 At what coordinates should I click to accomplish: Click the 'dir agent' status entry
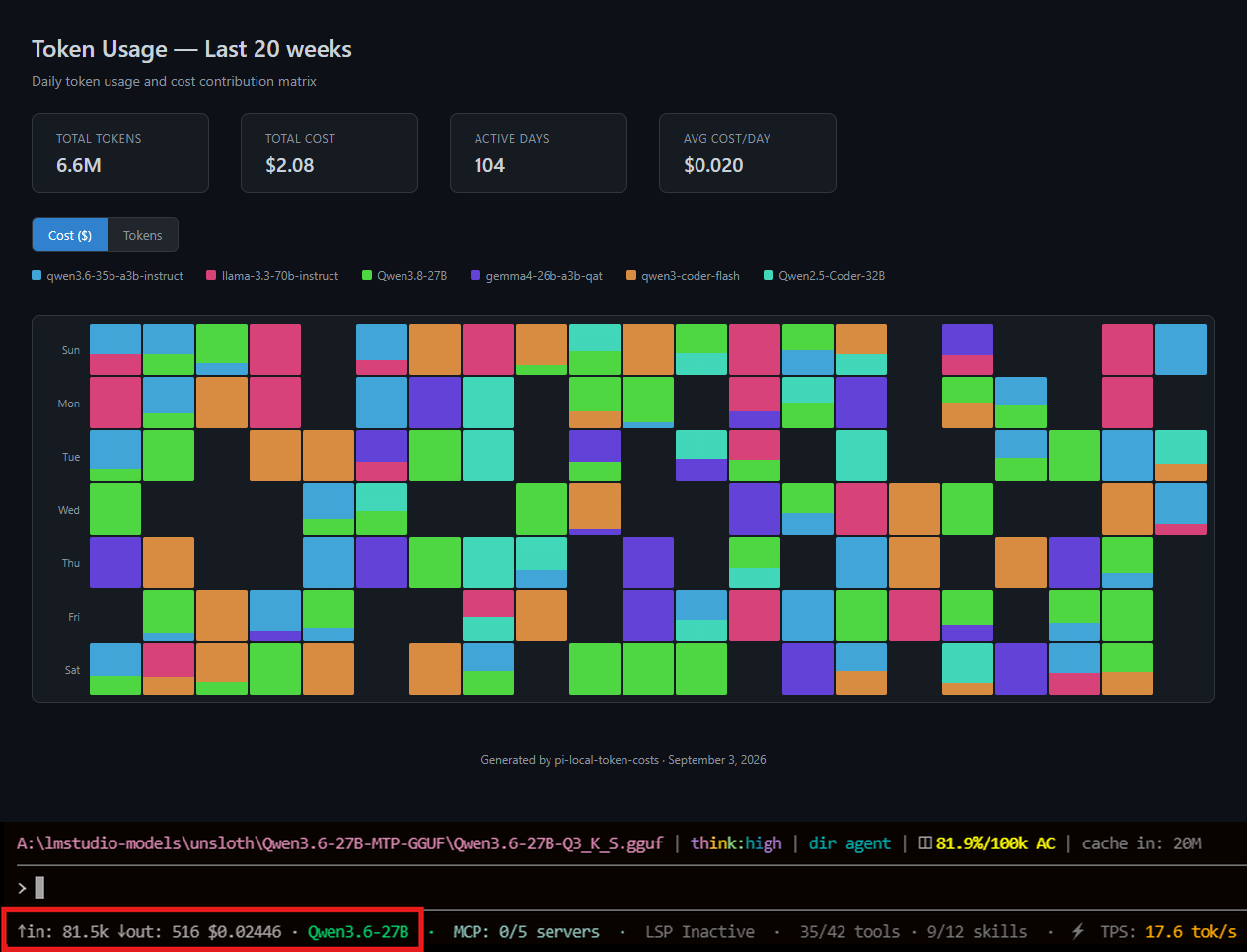coord(849,843)
